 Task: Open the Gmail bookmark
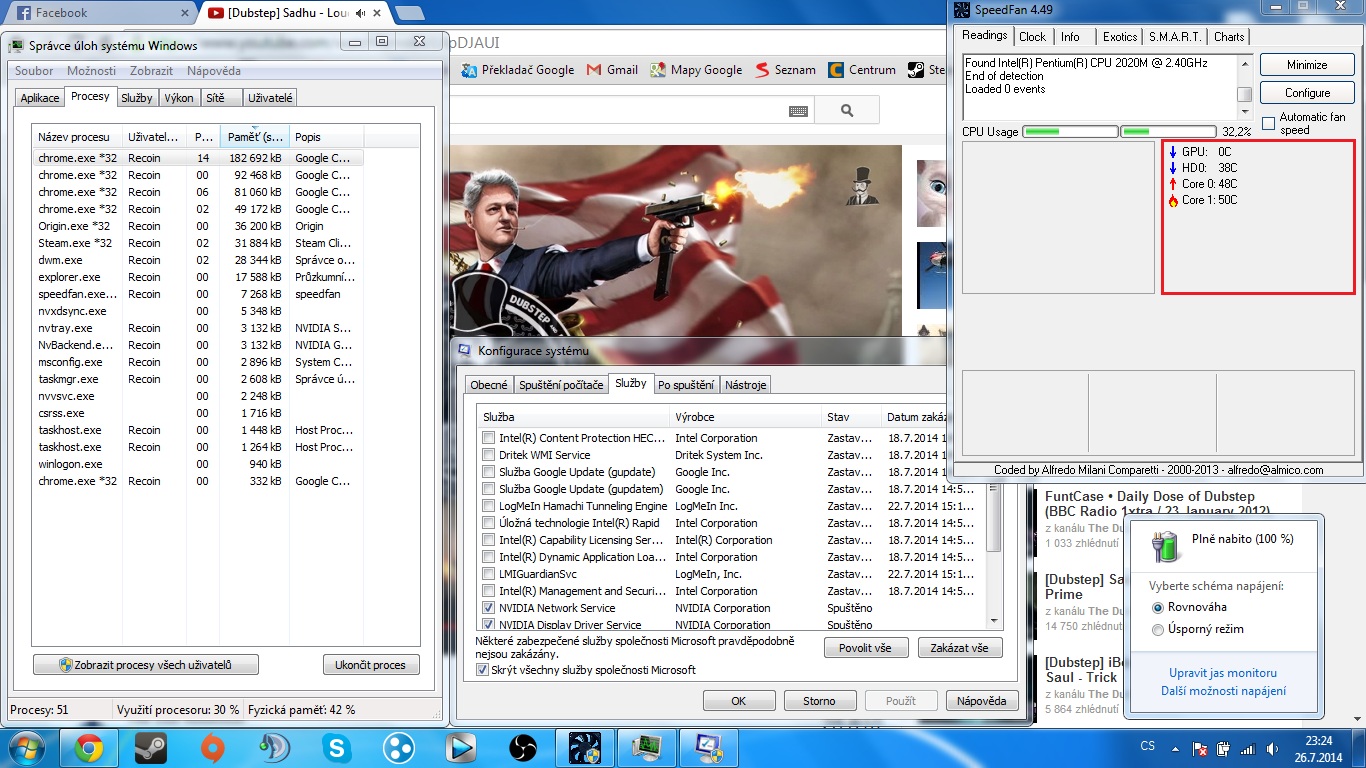tap(612, 70)
